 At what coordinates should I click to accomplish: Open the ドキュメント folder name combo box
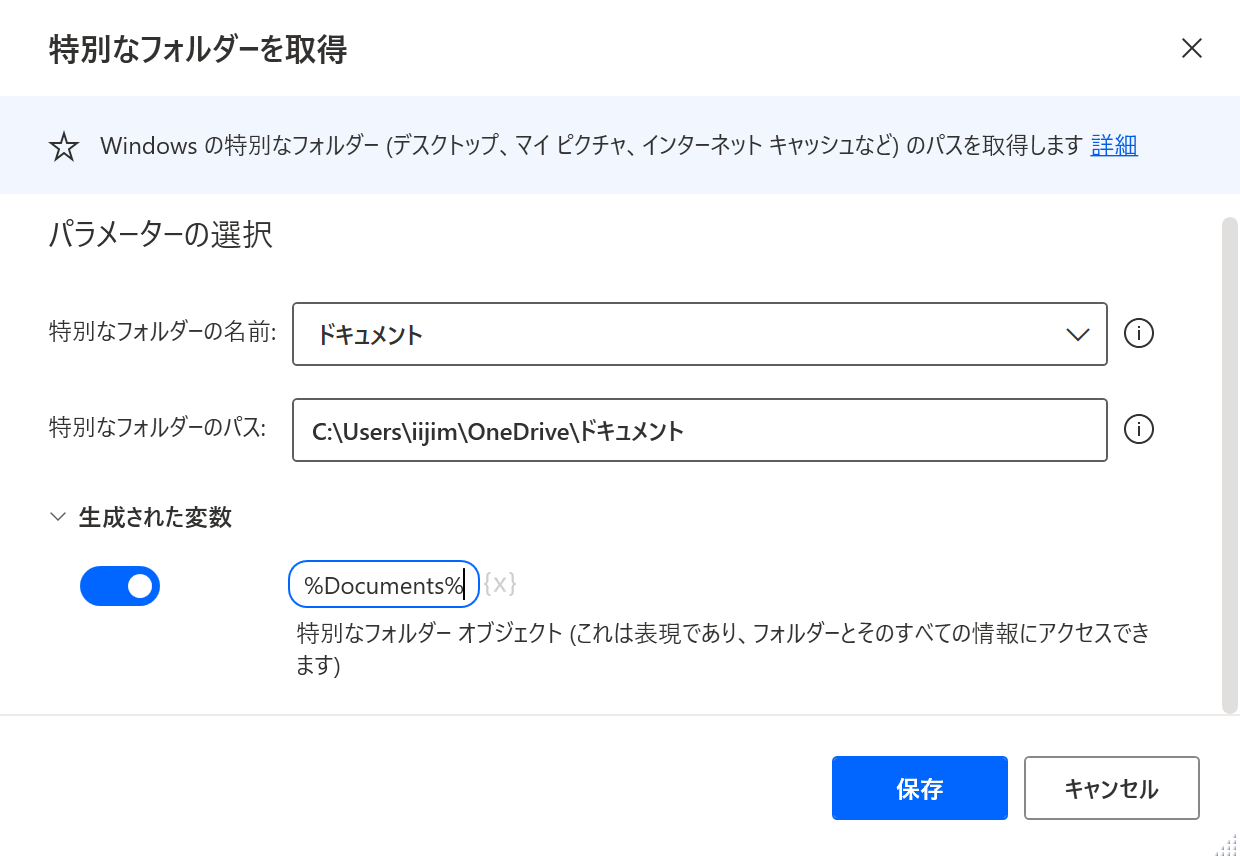[x=700, y=334]
